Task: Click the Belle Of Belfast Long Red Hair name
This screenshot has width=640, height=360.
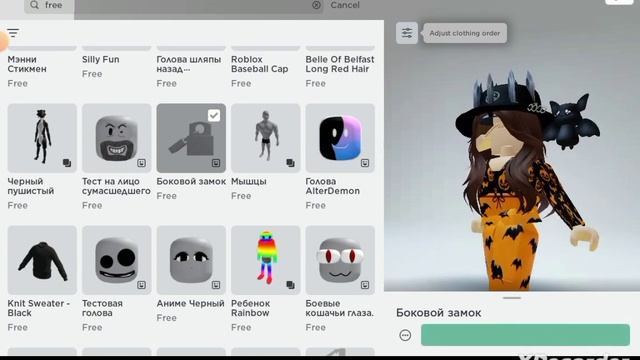Action: click(340, 64)
